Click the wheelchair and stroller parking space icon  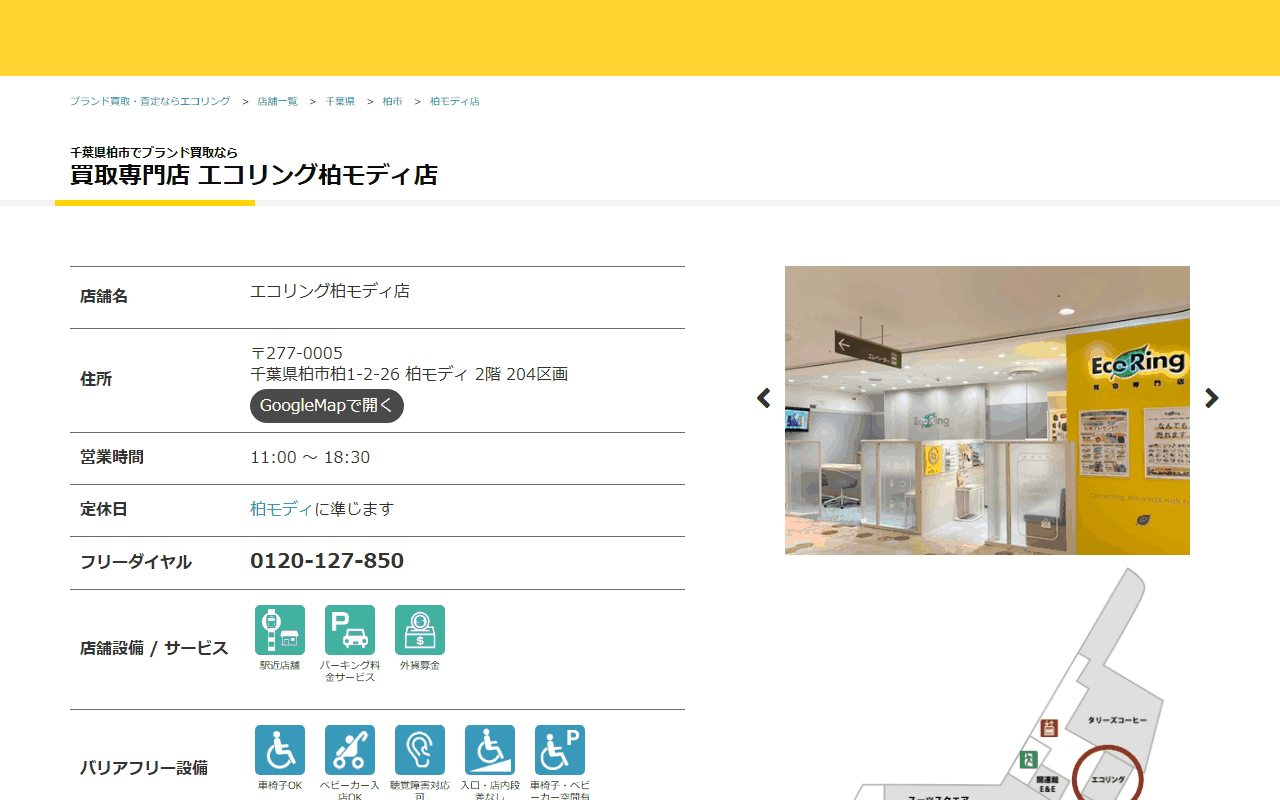pyautogui.click(x=560, y=750)
